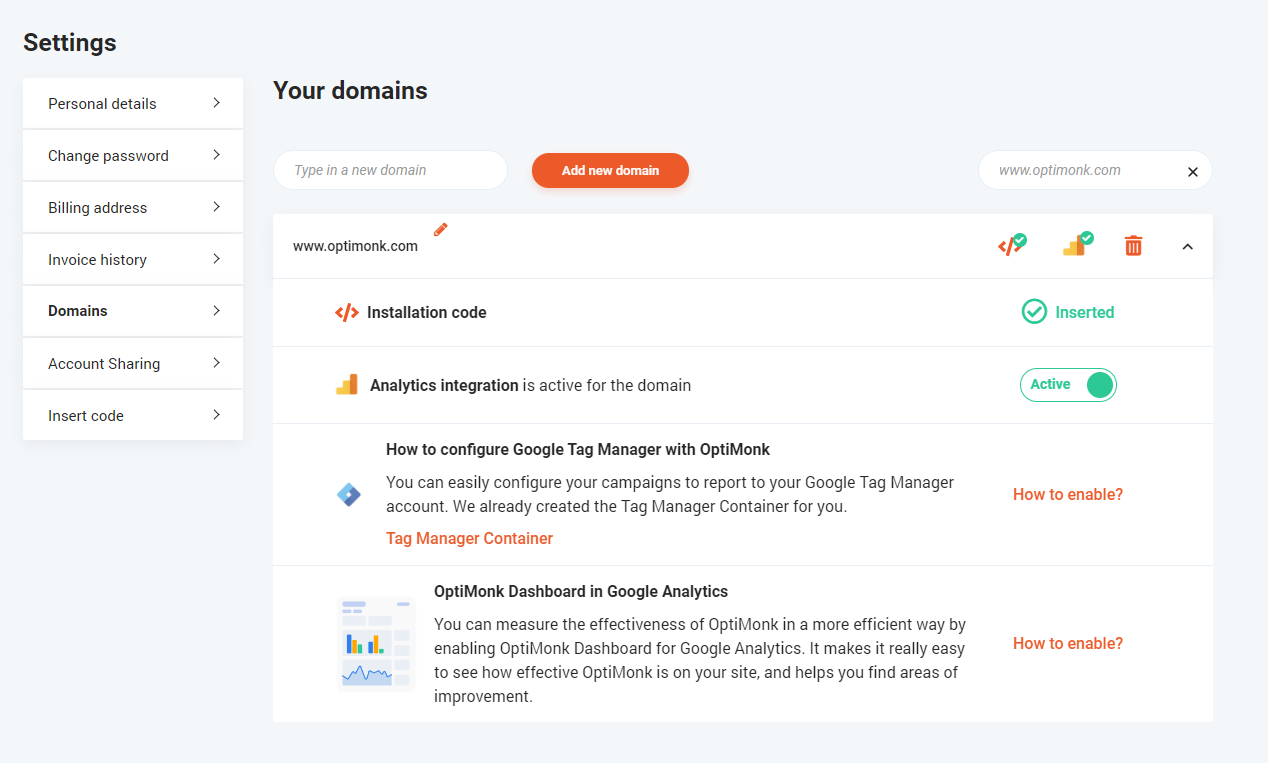
Task: Click the Inserted status text
Action: coord(1085,312)
